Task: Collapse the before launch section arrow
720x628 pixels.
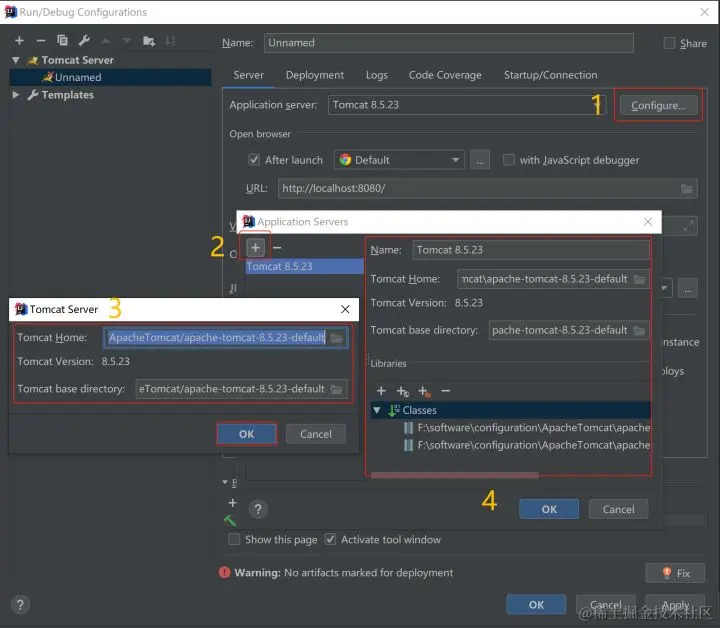Action: (225, 482)
